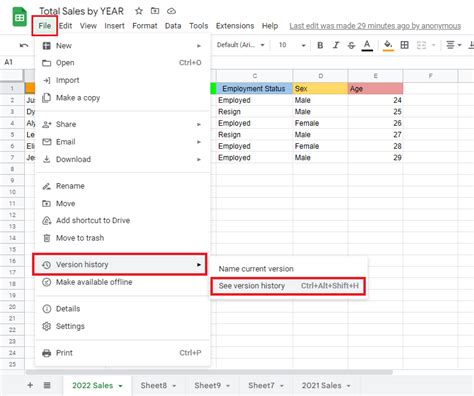Open the Help menu
The image size is (474, 396).
tap(270, 26)
